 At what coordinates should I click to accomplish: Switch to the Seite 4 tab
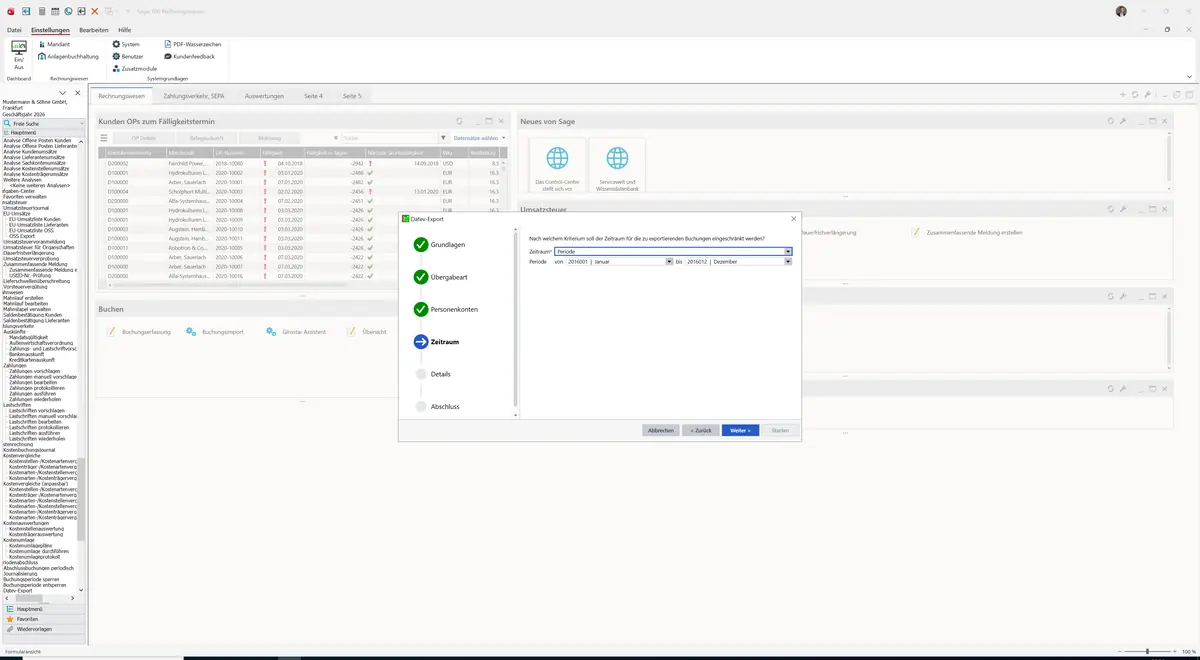point(314,96)
